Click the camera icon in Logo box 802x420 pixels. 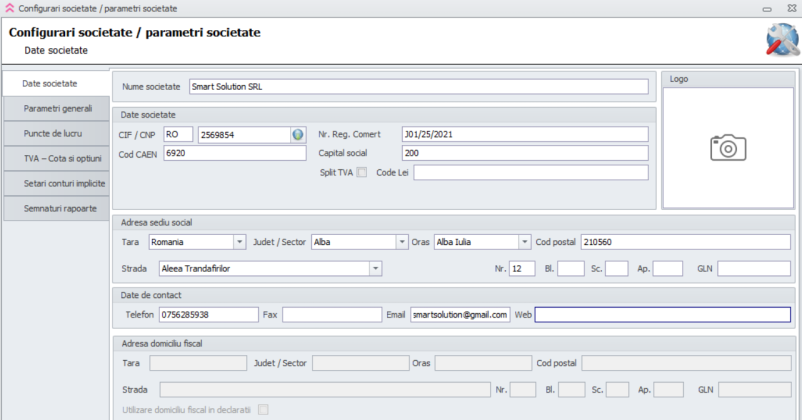(x=728, y=148)
